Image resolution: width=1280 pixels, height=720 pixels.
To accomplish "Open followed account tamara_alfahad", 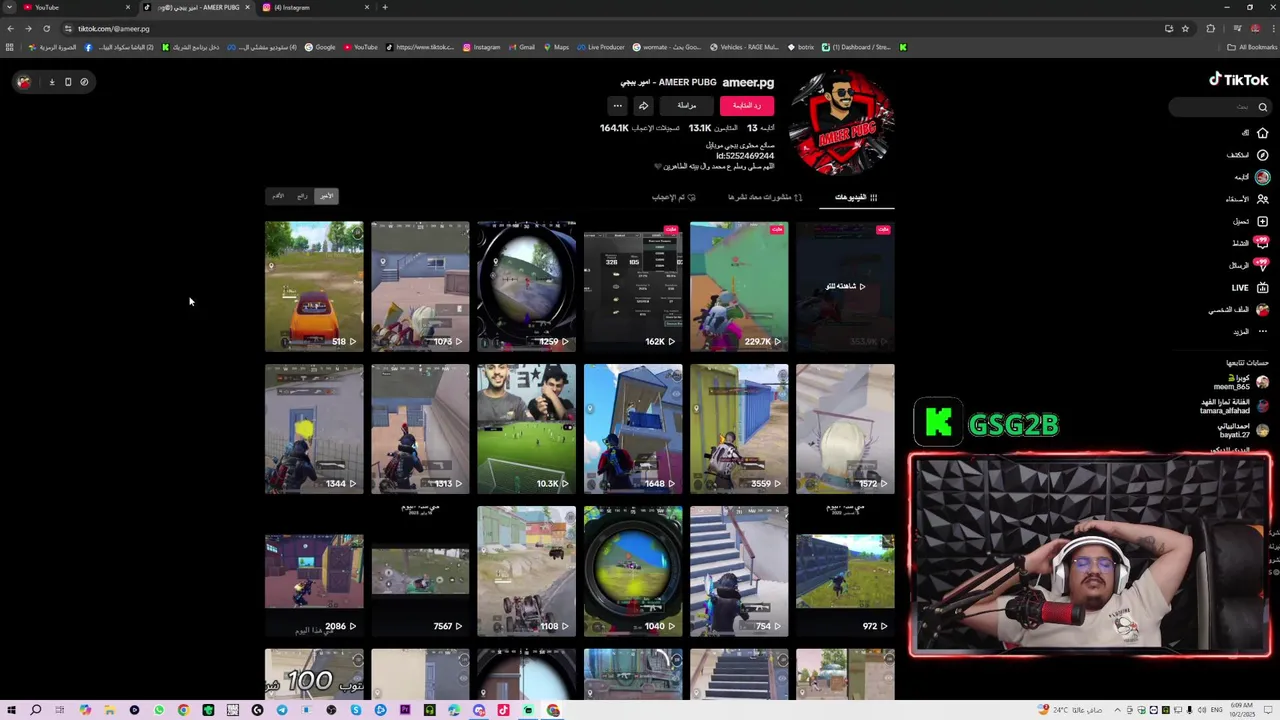I will 1234,406.
